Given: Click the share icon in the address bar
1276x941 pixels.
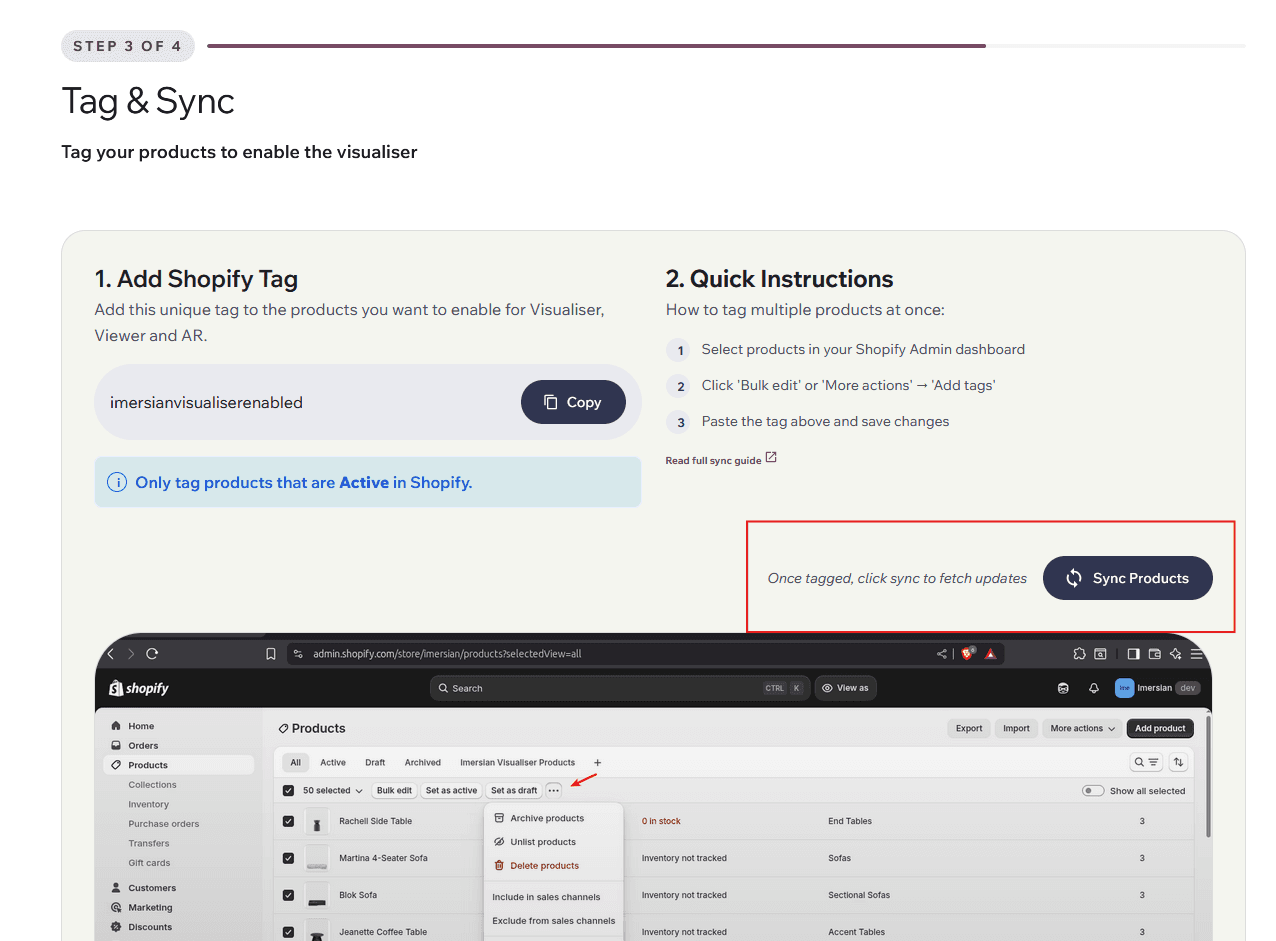Looking at the screenshot, I should click(x=941, y=654).
